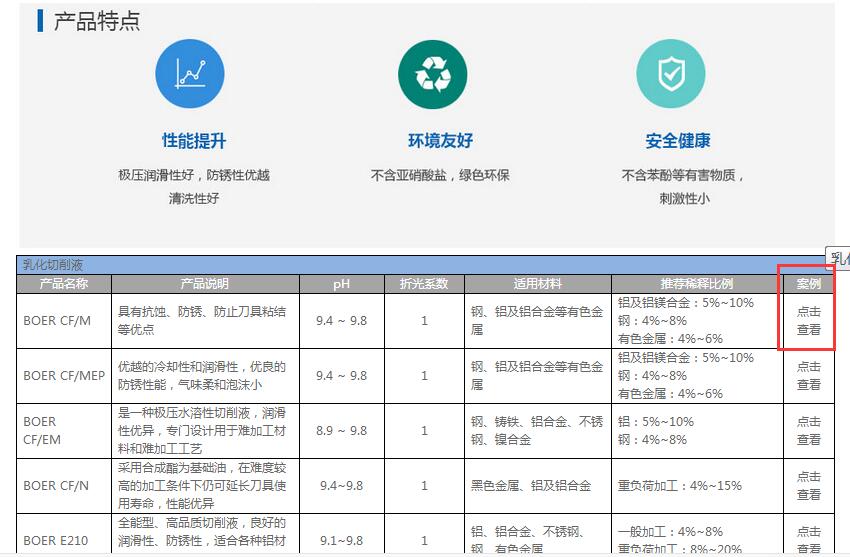Click the teal shield checkmark icon
850x557 pixels.
(x=671, y=74)
